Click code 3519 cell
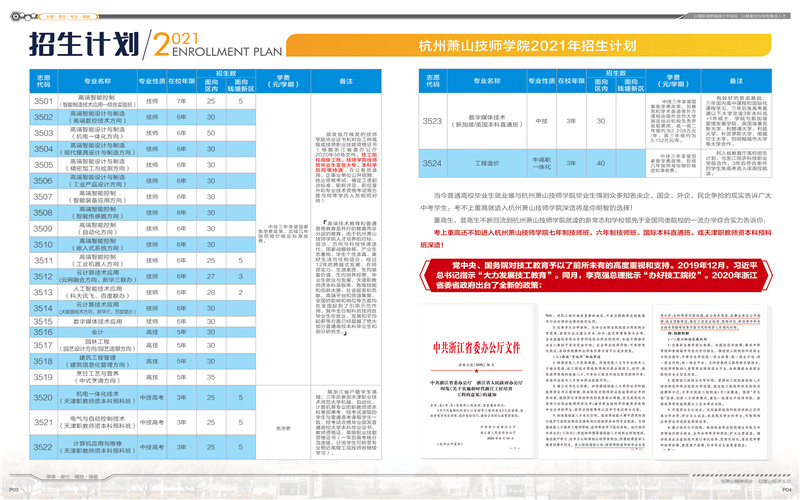800x500 pixels. [x=43, y=377]
